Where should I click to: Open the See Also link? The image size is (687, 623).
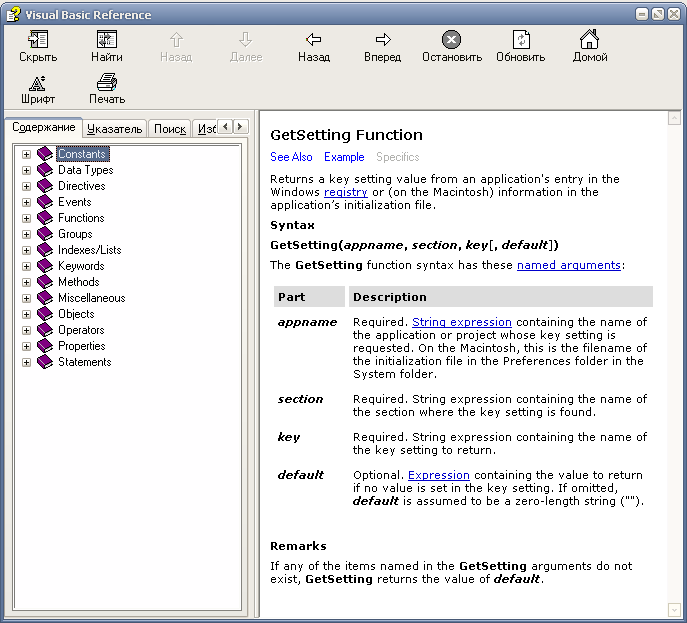point(291,157)
